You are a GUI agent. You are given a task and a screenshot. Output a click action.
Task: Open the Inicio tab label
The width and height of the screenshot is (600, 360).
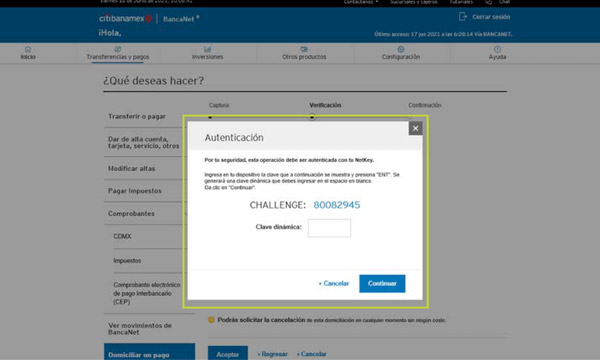pos(28,57)
